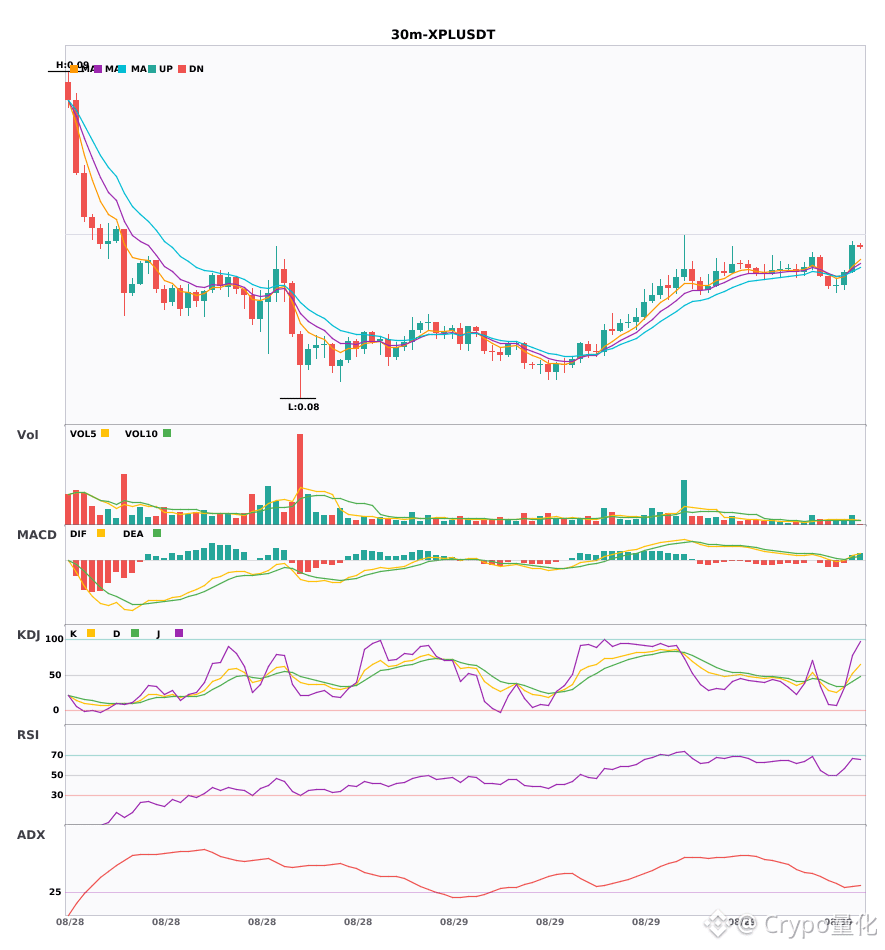Select the yellow DIF legend swatch
Screen dimensions: 885x950
click(x=101, y=533)
